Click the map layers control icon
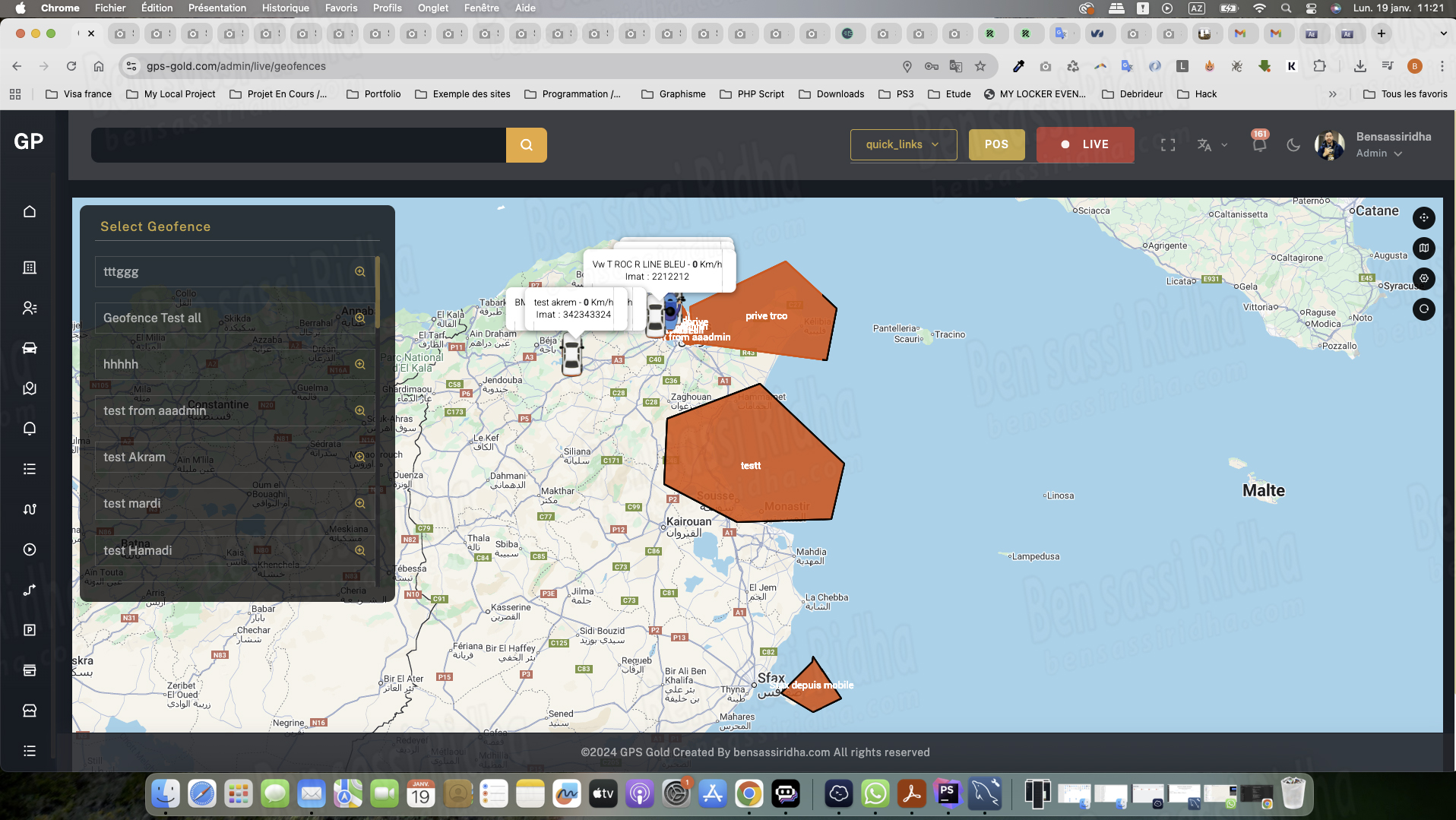 point(1423,248)
